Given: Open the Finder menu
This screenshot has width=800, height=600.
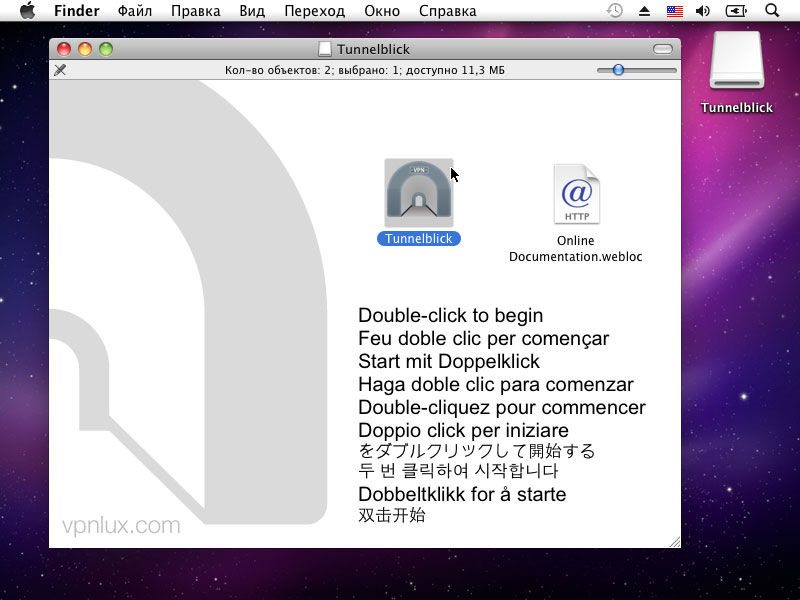Looking at the screenshot, I should 77,11.
